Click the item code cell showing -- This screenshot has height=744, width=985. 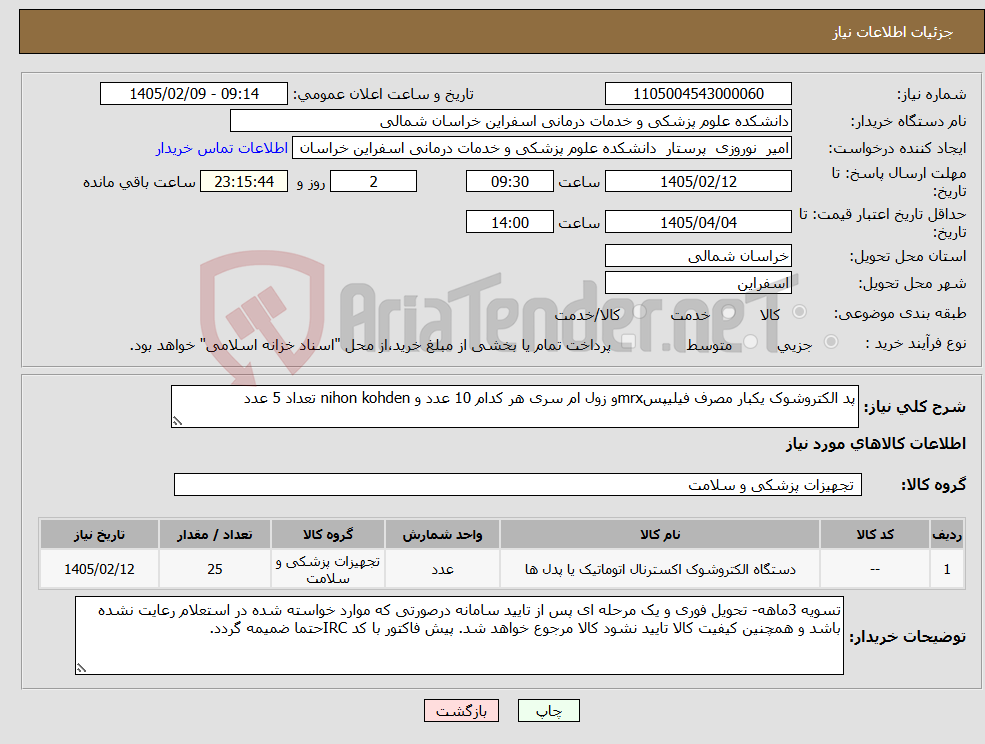pos(875,569)
